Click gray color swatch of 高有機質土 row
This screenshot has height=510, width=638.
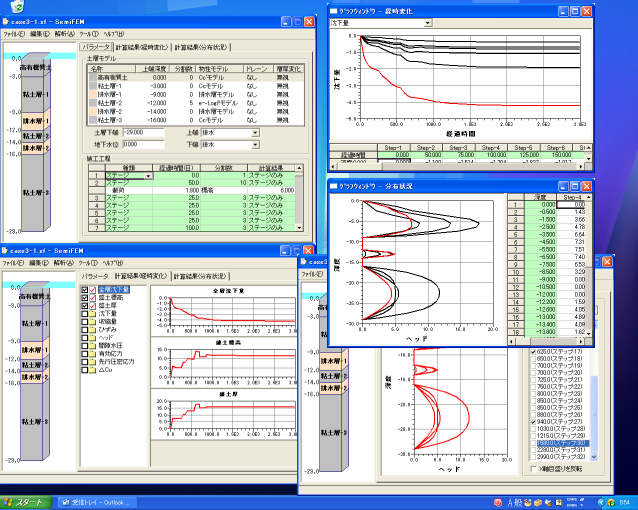[x=93, y=77]
